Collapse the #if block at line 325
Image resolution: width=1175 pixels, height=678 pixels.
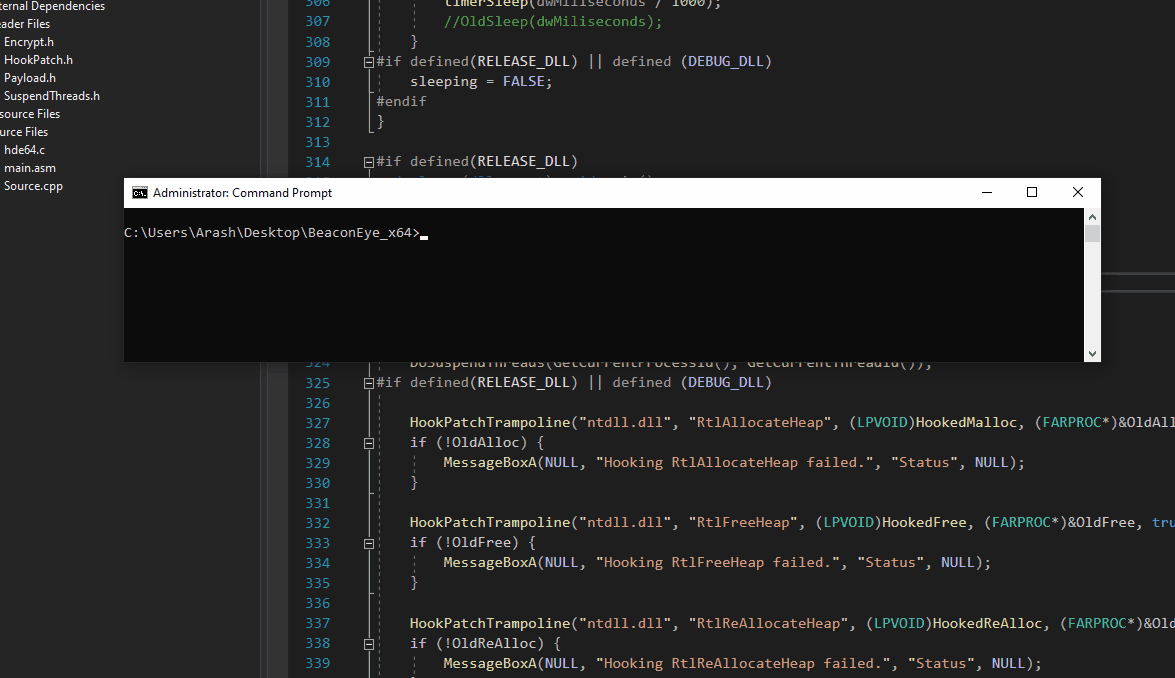point(369,383)
